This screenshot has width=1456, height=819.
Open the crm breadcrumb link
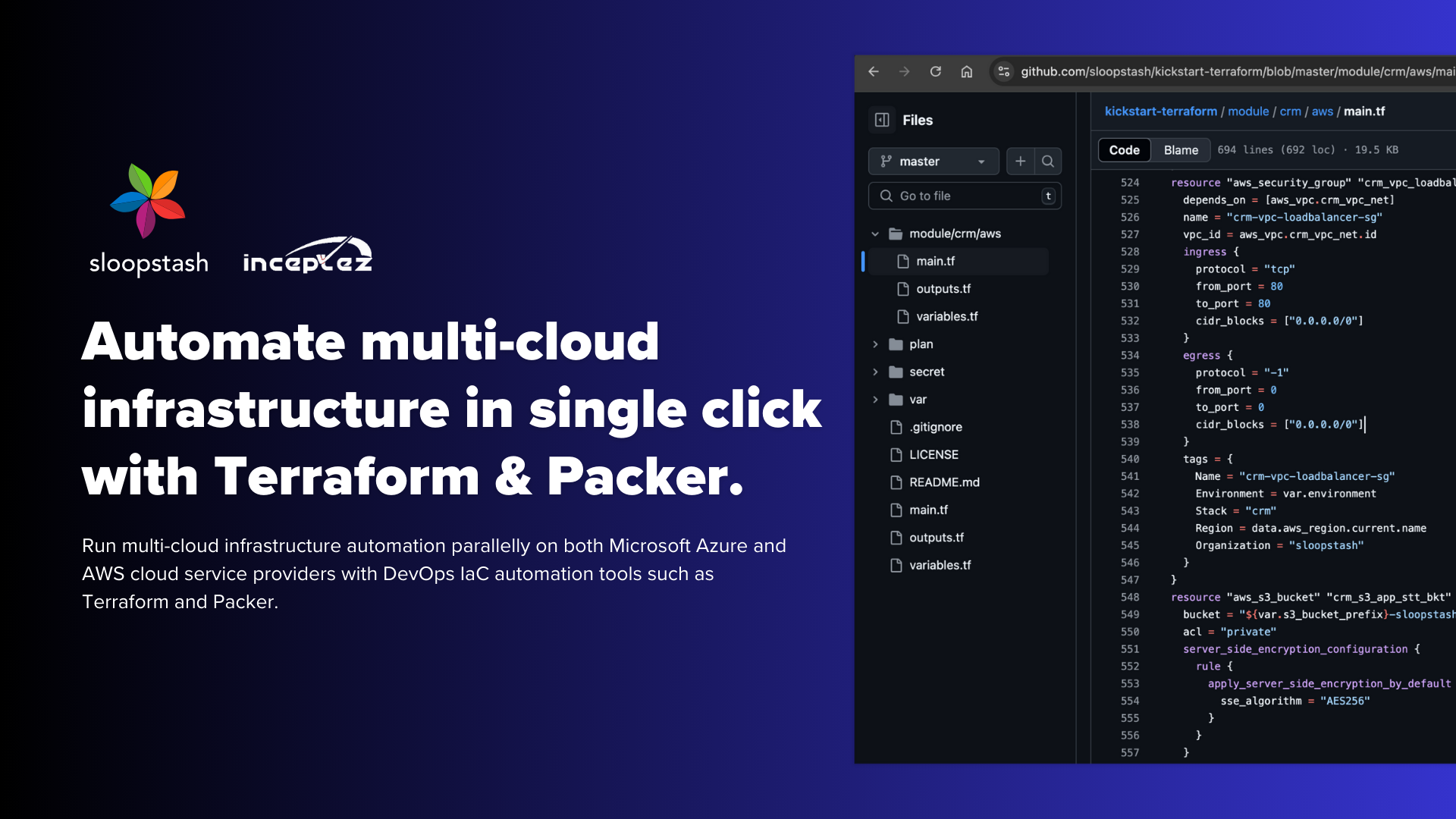click(x=1290, y=111)
